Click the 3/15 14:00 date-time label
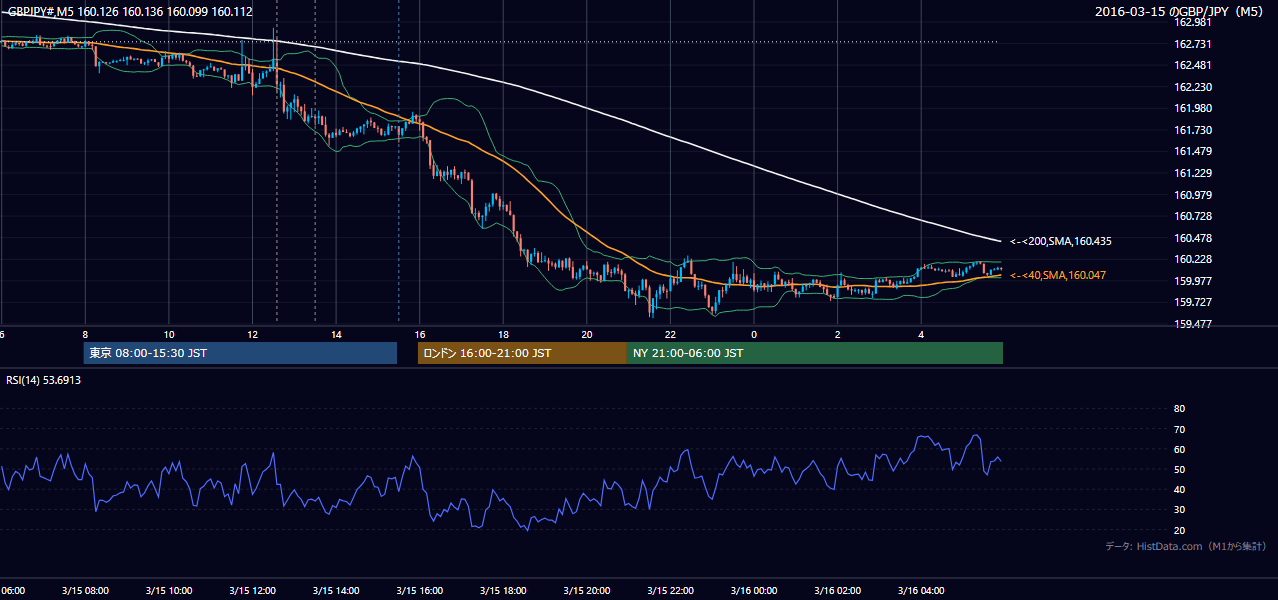 335,590
